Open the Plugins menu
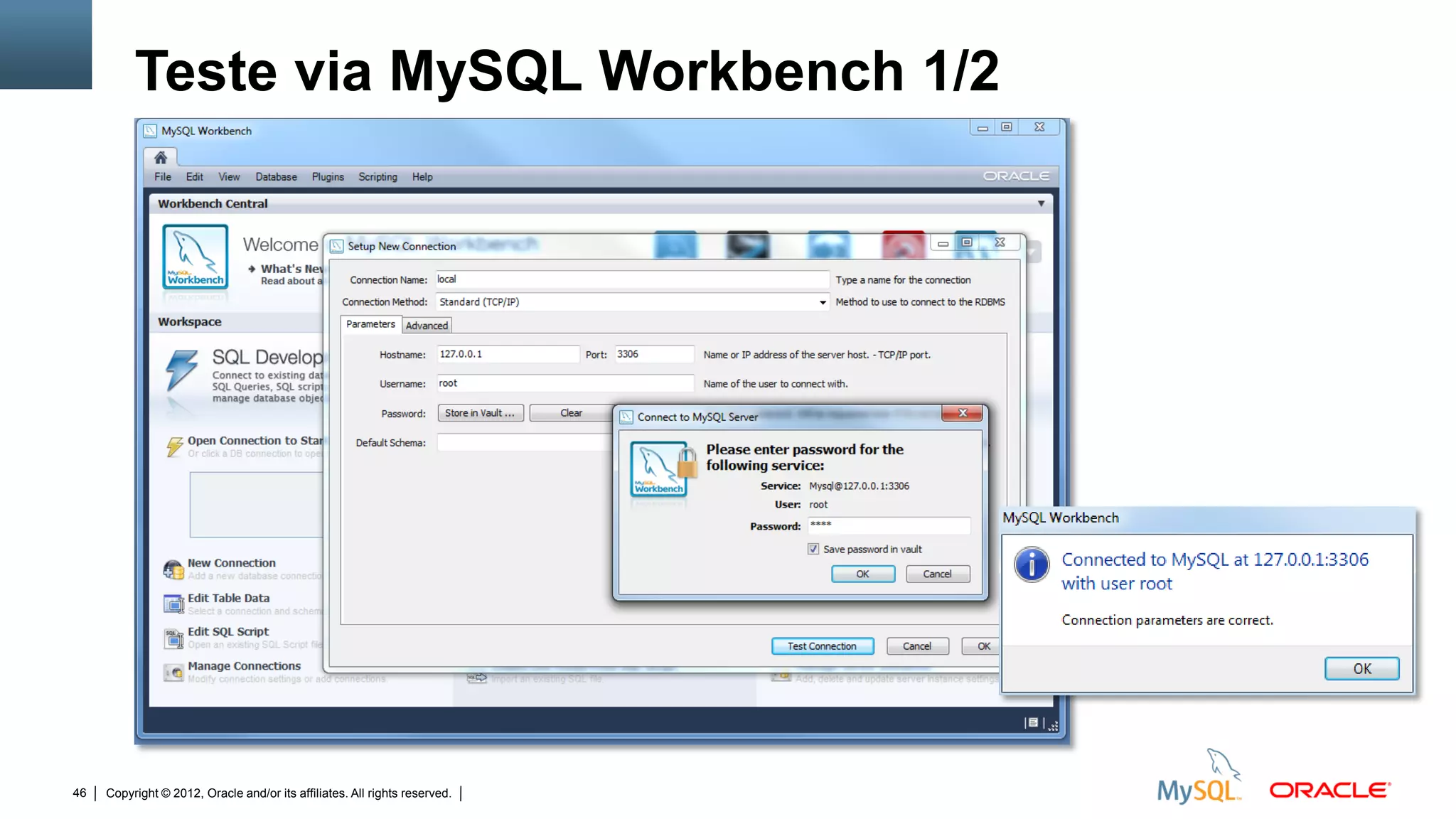Screen dimensions: 1456x819 tap(328, 177)
